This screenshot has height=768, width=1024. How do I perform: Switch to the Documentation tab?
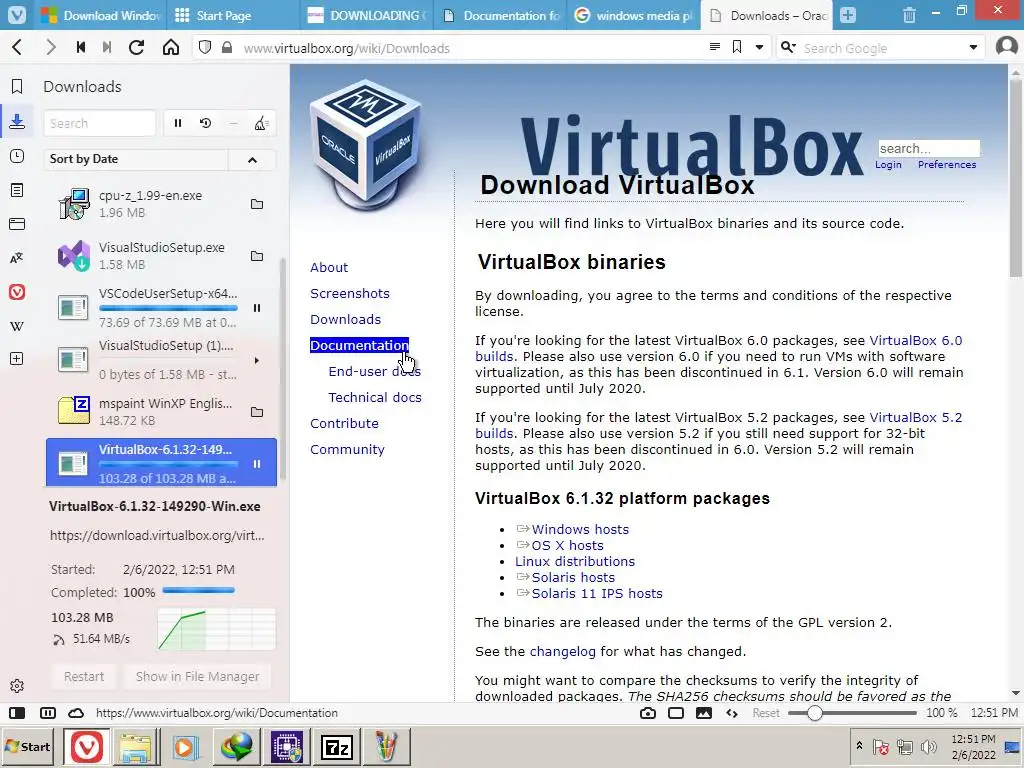coord(501,15)
